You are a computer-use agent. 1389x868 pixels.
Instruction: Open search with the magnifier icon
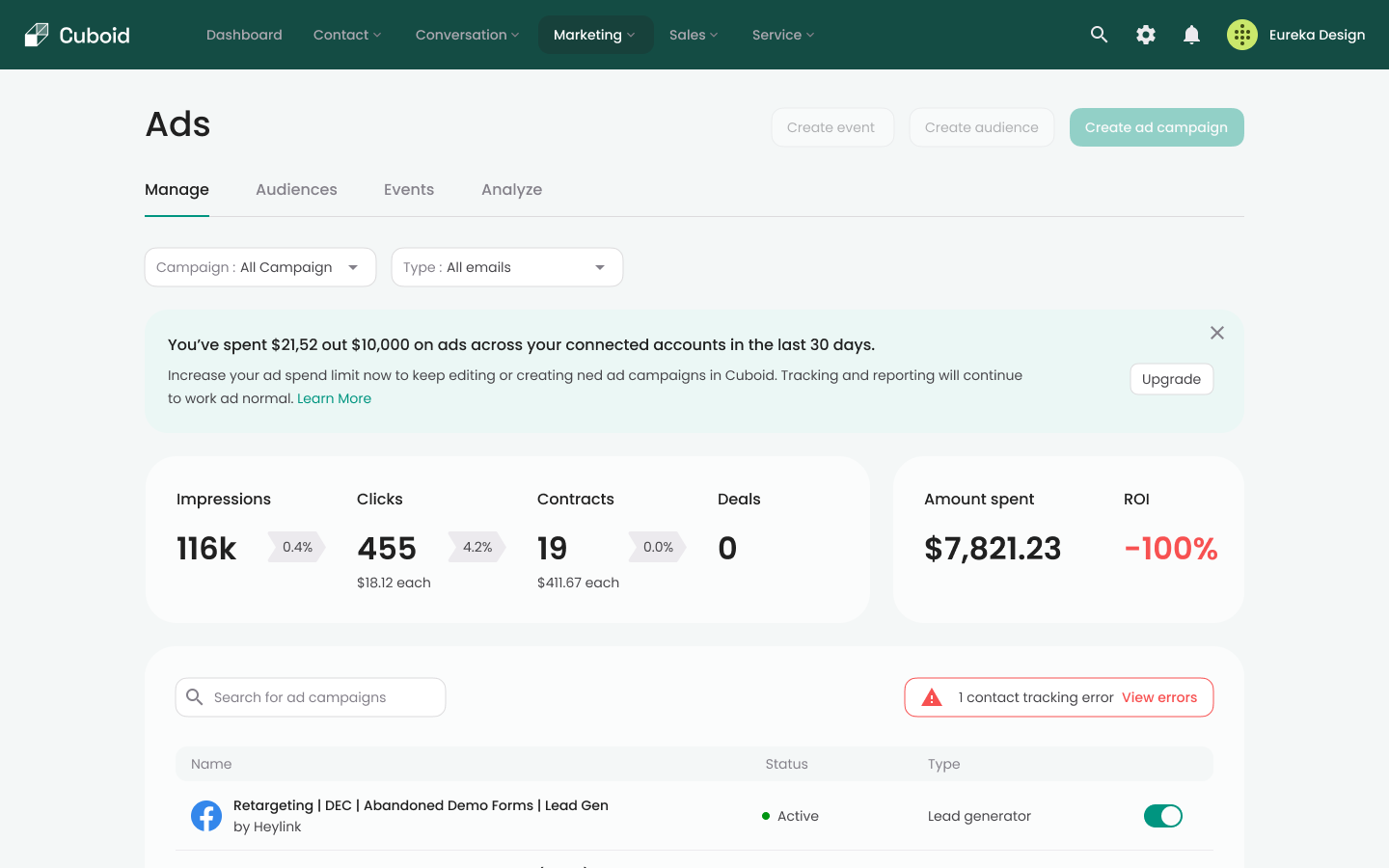[1099, 35]
